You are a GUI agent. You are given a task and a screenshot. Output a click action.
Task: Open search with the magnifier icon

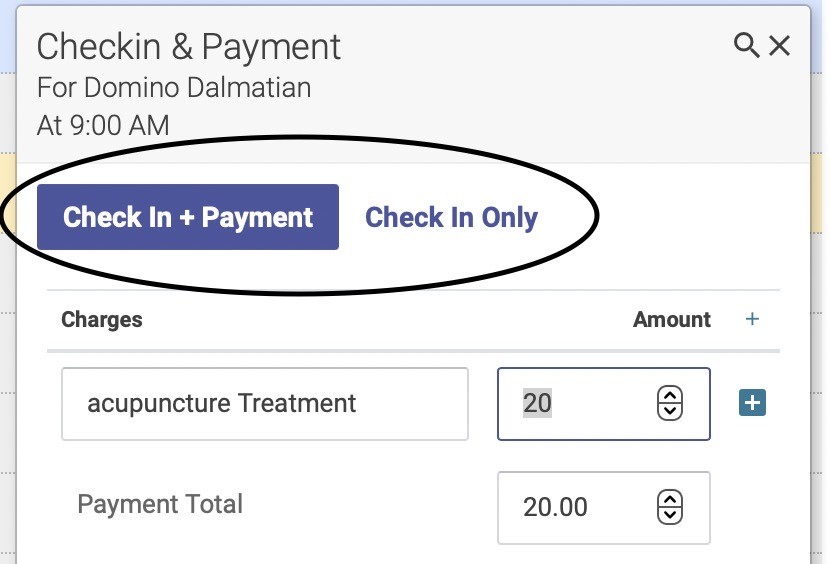tap(746, 45)
